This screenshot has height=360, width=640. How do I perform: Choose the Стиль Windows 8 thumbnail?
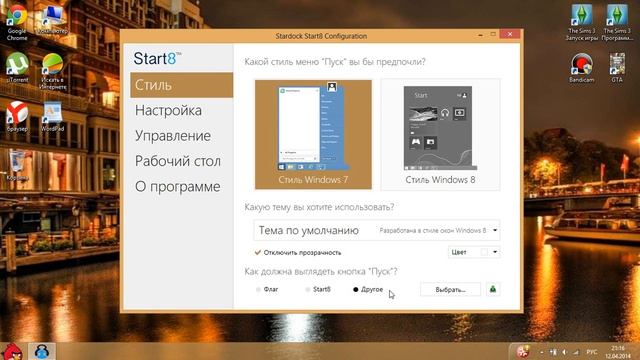(x=440, y=134)
